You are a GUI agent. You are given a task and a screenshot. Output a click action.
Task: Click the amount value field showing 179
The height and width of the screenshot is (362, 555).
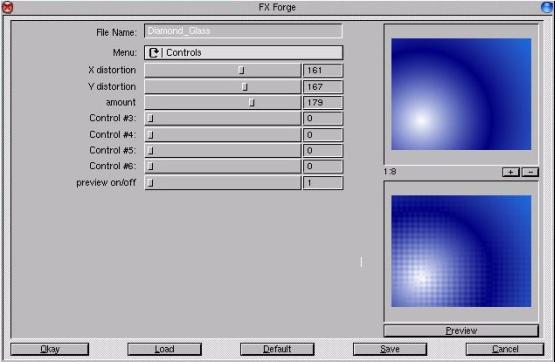pyautogui.click(x=323, y=103)
